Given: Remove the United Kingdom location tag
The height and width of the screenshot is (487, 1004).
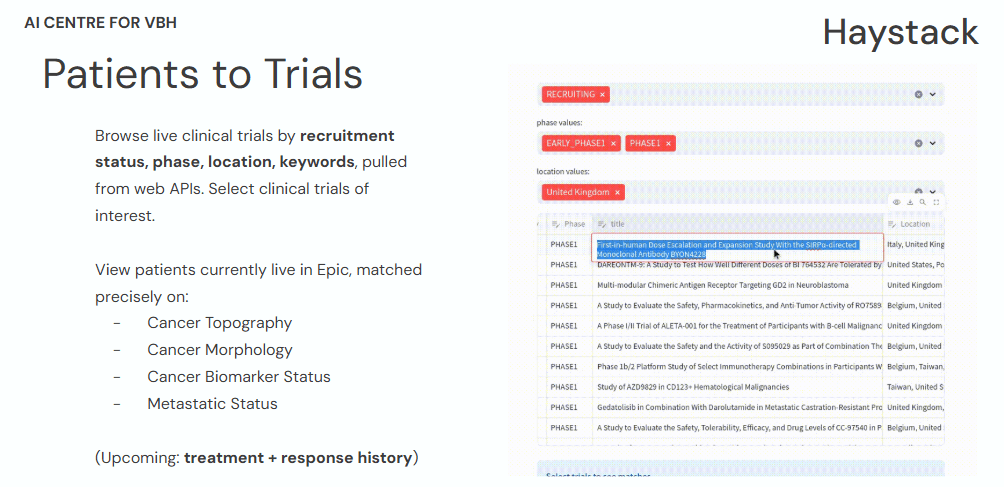Looking at the screenshot, I should point(618,192).
